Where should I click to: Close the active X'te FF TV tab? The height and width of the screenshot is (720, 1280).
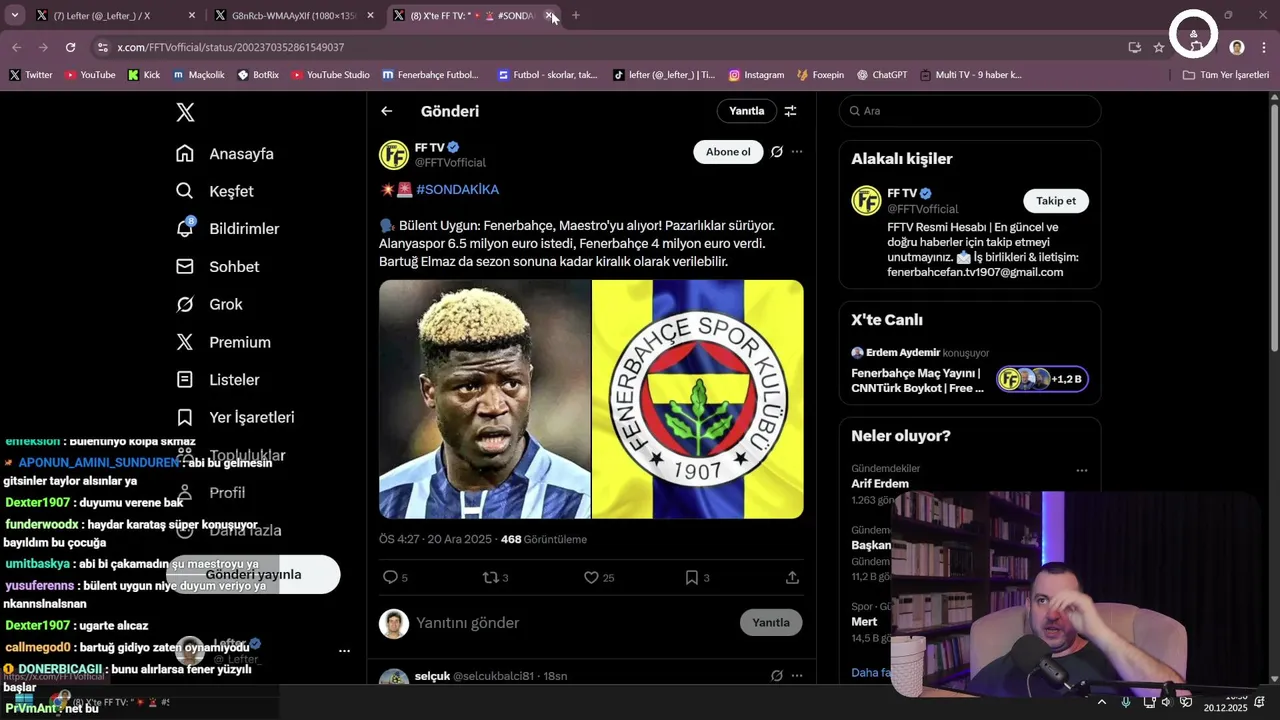pos(549,16)
